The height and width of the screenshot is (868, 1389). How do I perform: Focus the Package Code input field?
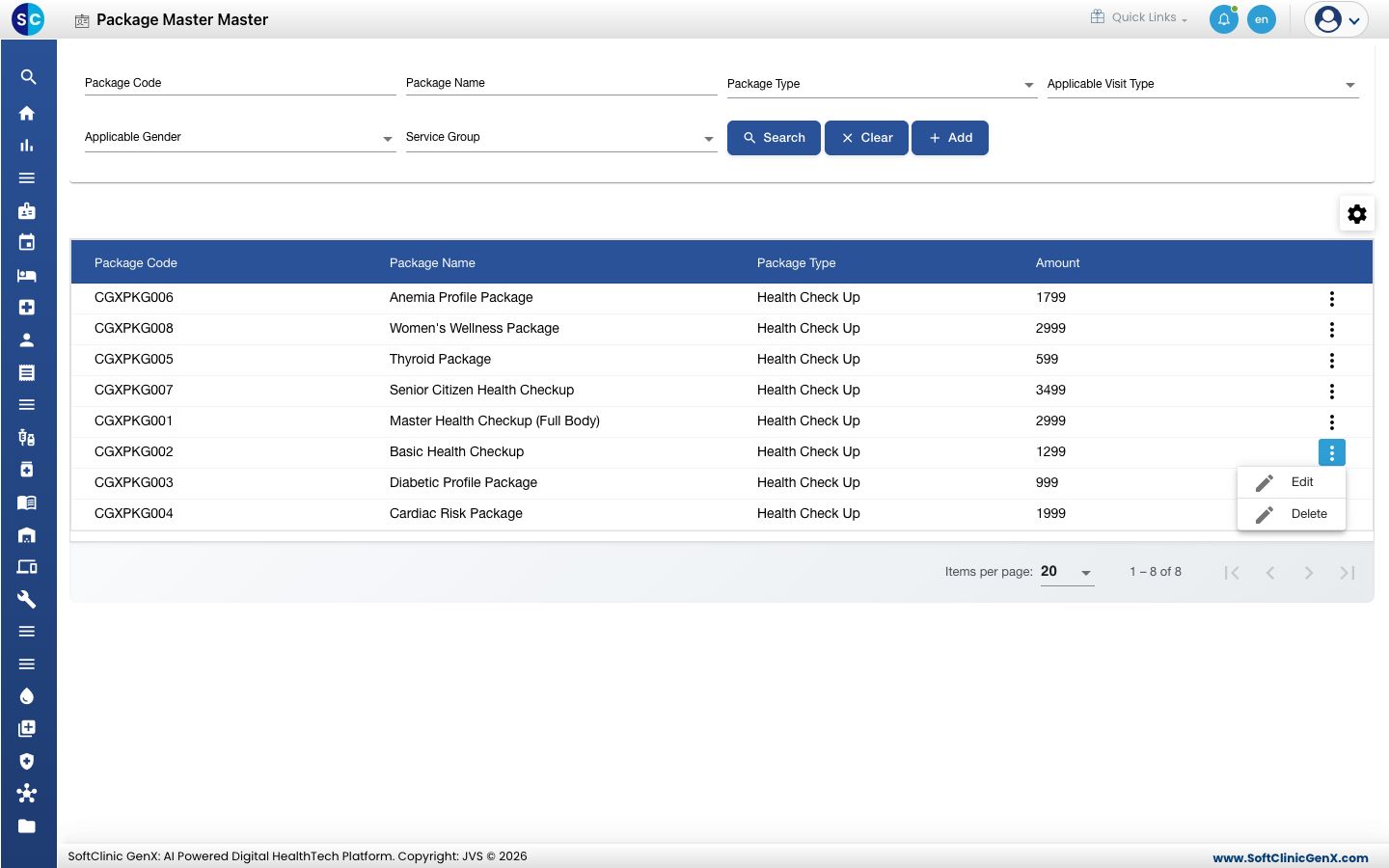pyautogui.click(x=240, y=83)
